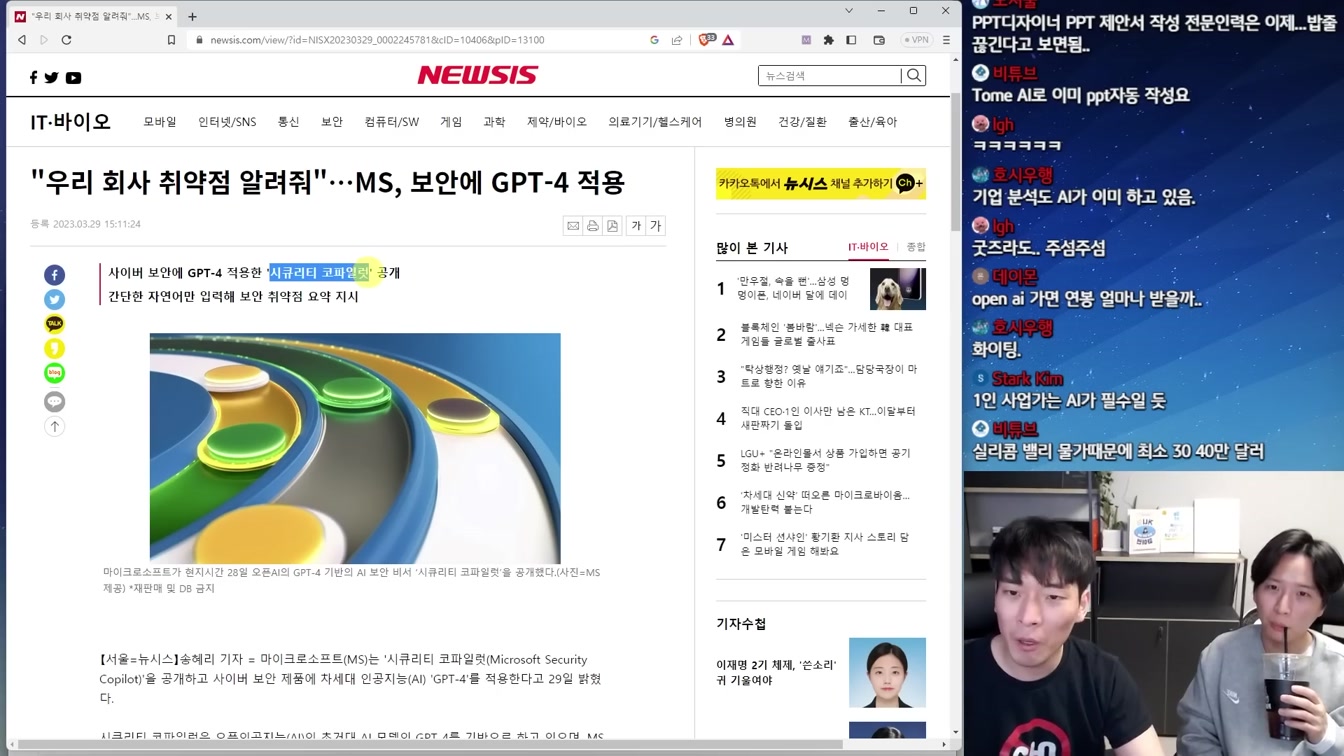Open the share icon in address bar
Image resolution: width=1344 pixels, height=756 pixels.
click(677, 40)
